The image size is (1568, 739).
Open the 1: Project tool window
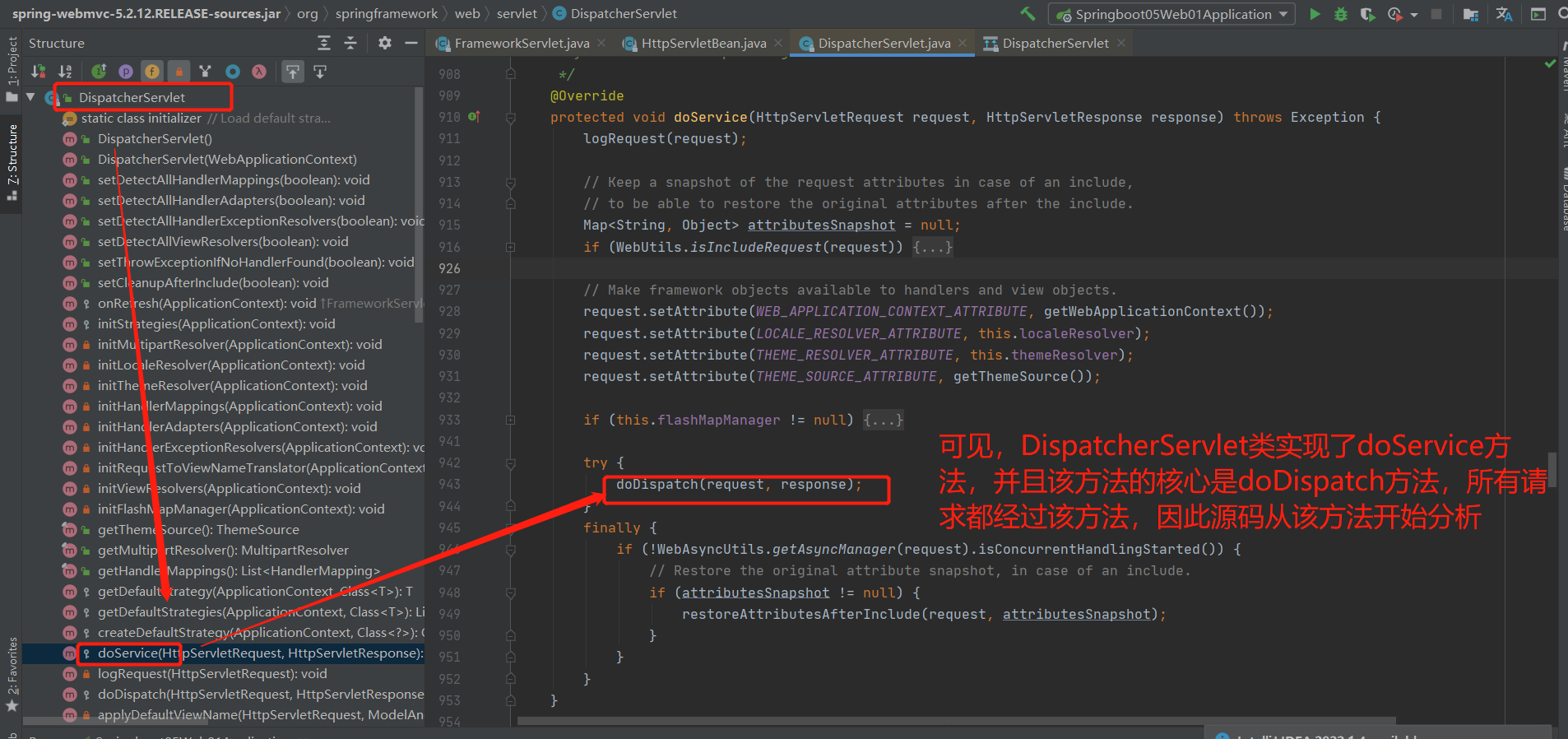click(12, 69)
